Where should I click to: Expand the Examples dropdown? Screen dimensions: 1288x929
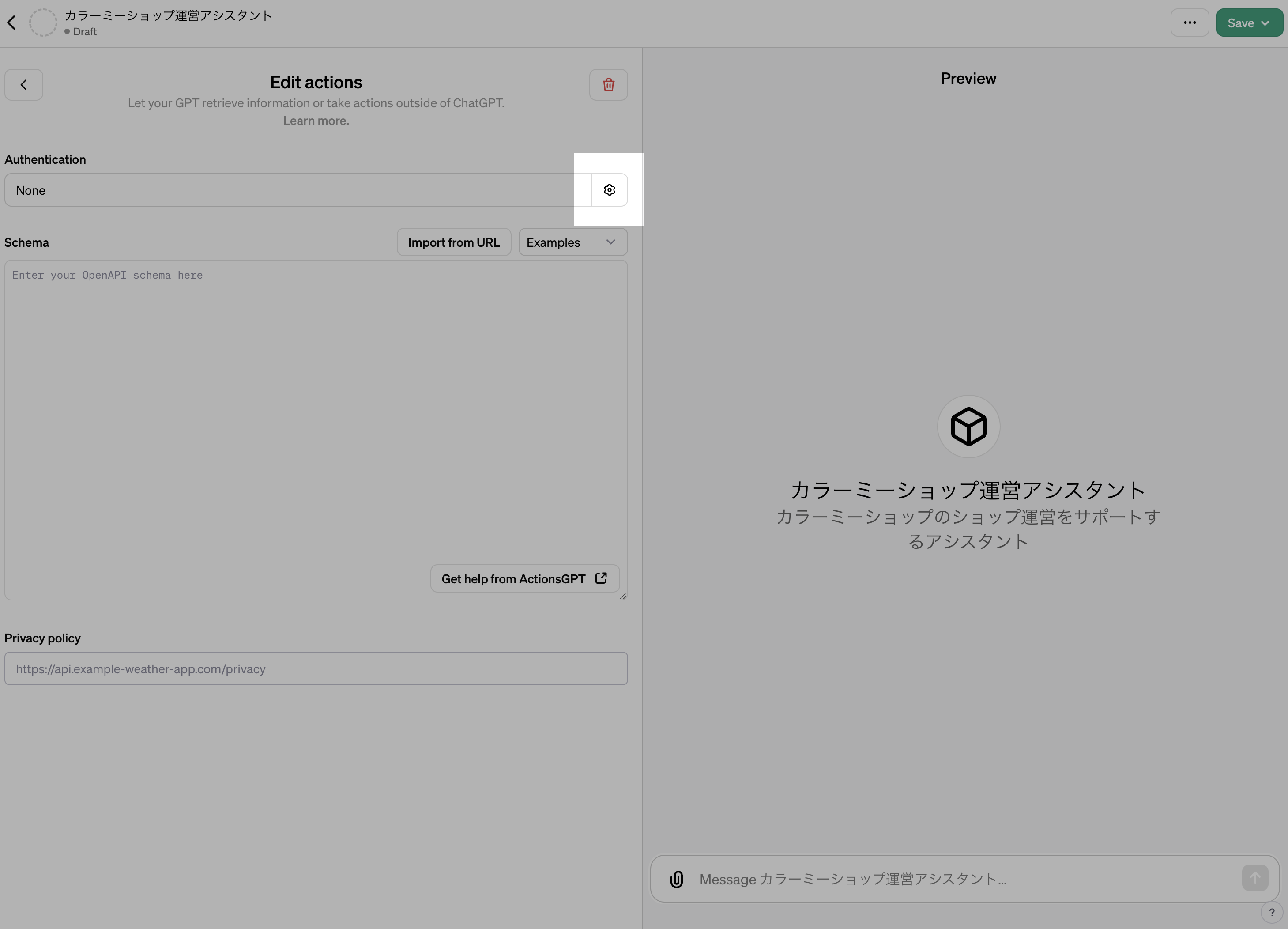click(572, 242)
